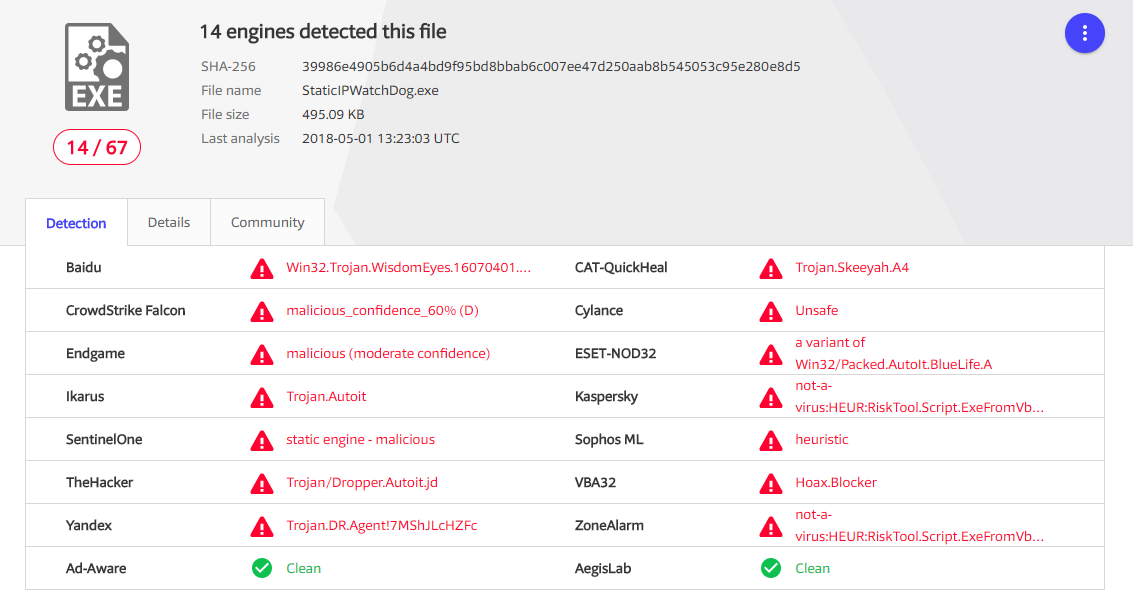The height and width of the screenshot is (590, 1133).
Task: Click the Yandex result Trojan.DR.Agent!7MShJLcHZFc
Action: pyautogui.click(x=382, y=525)
